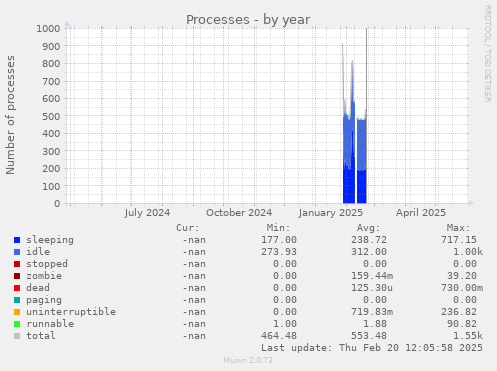This screenshot has height=371, width=497.
Task: Click the total max value 1.55k
Action: pyautogui.click(x=468, y=336)
